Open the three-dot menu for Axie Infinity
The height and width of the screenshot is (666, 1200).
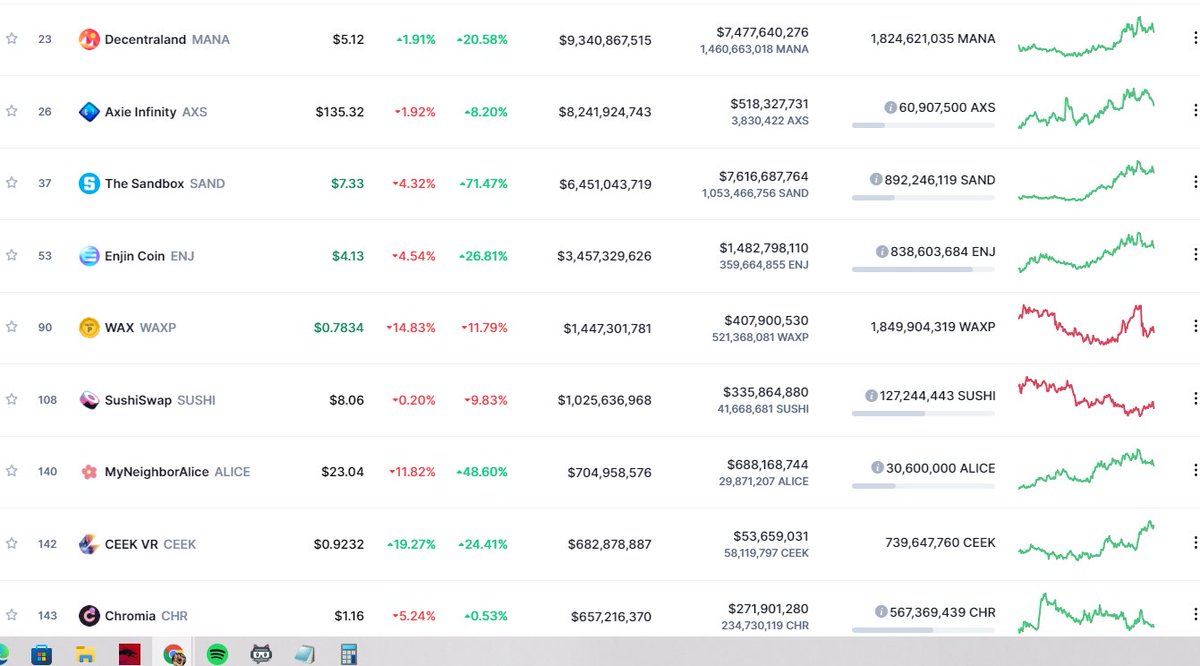[x=1195, y=110]
